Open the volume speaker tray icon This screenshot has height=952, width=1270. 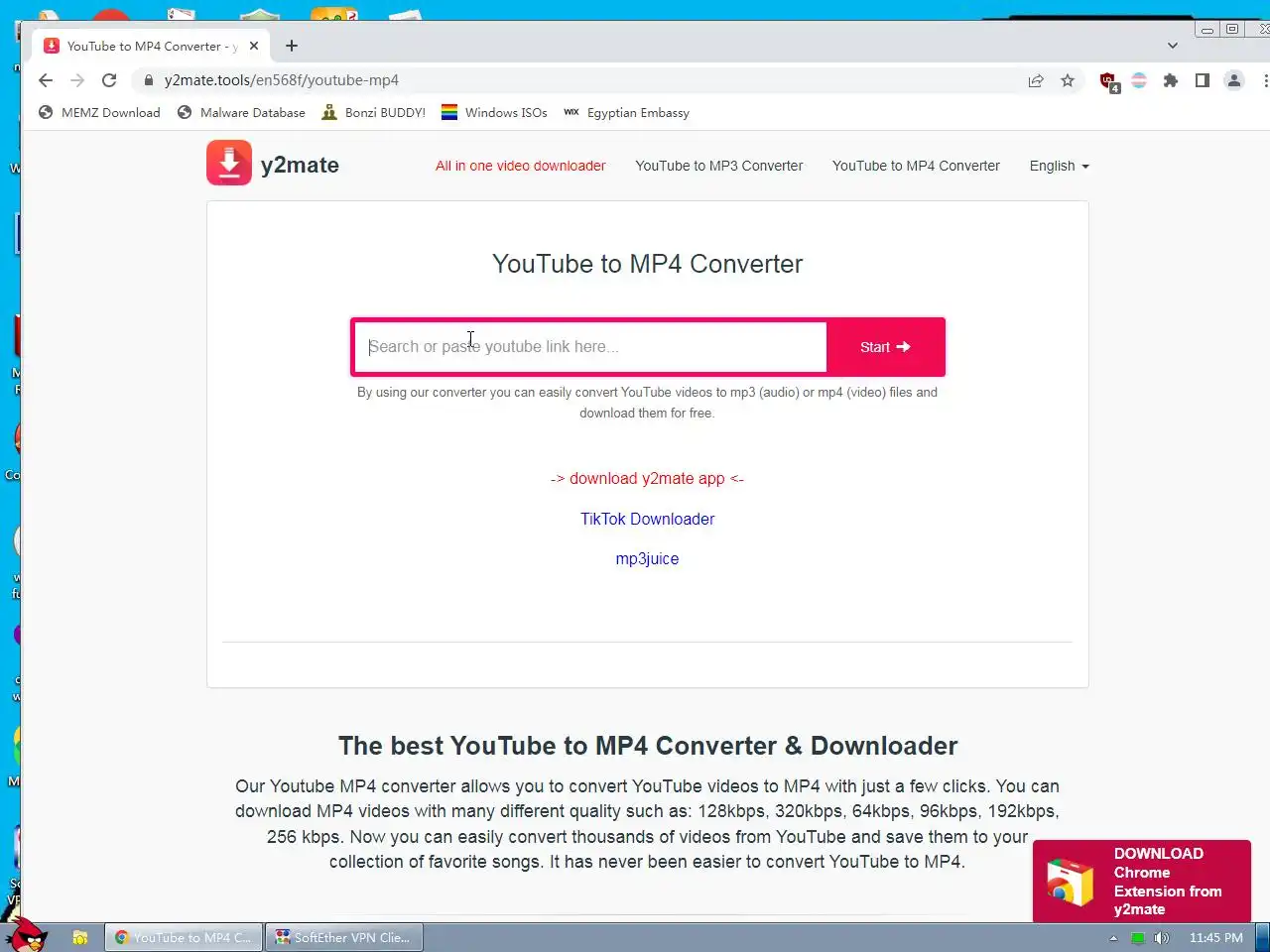[x=1162, y=938]
